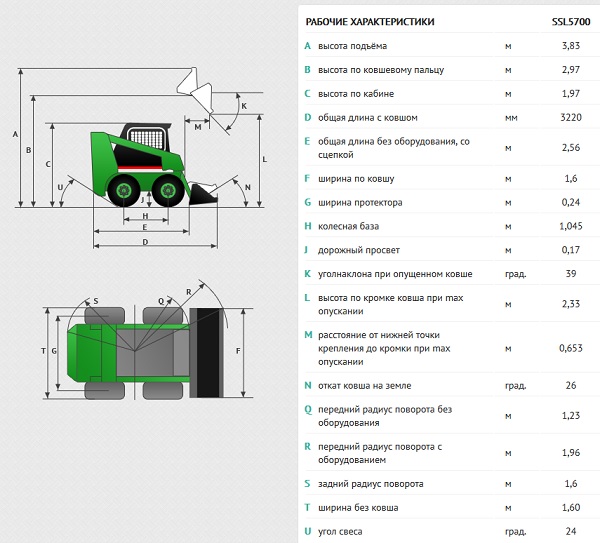Click the value 0,24 in row G

(x=571, y=202)
